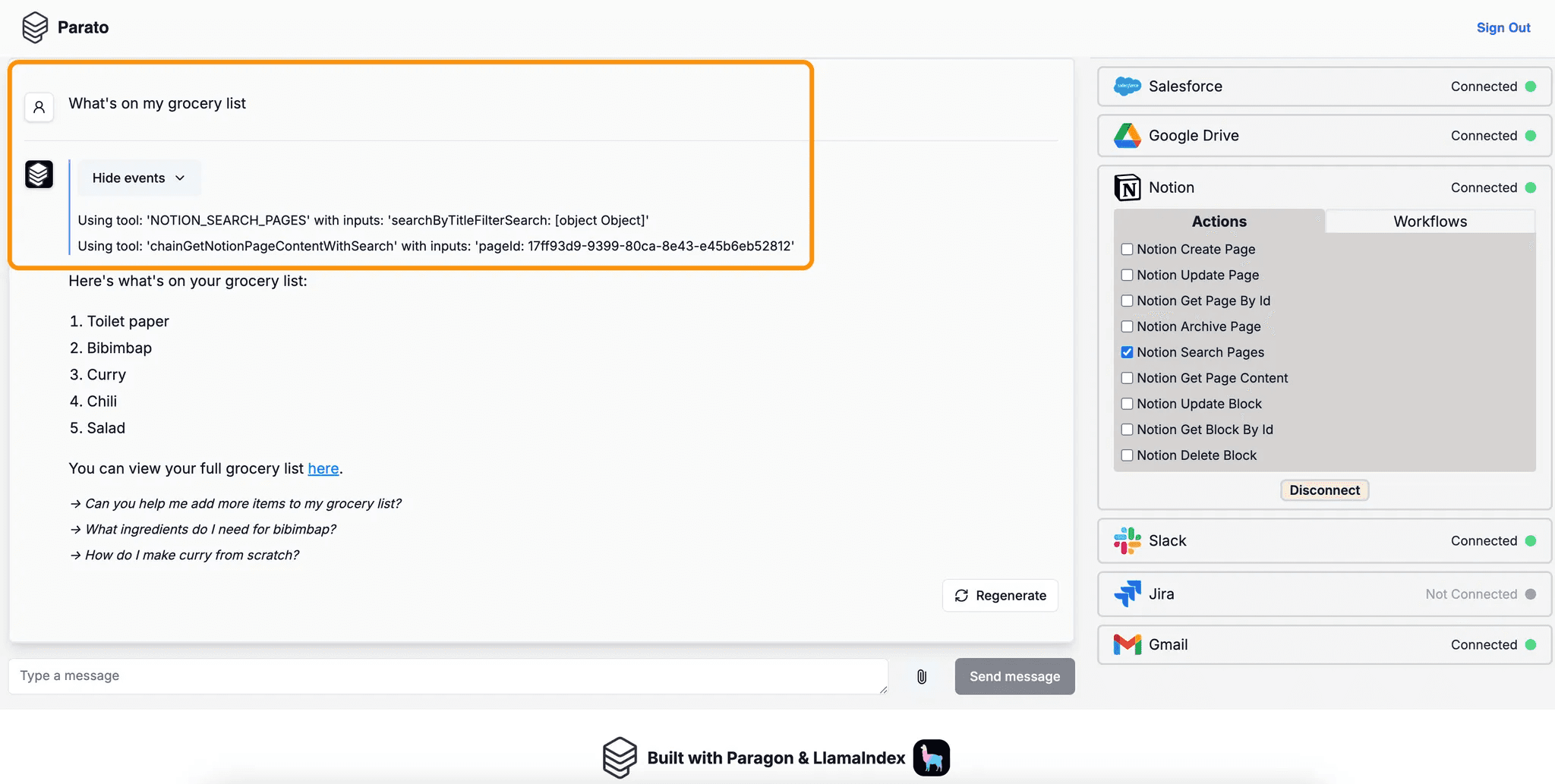Image resolution: width=1555 pixels, height=784 pixels.
Task: Open the grocery list 'here' link
Action: tap(323, 469)
